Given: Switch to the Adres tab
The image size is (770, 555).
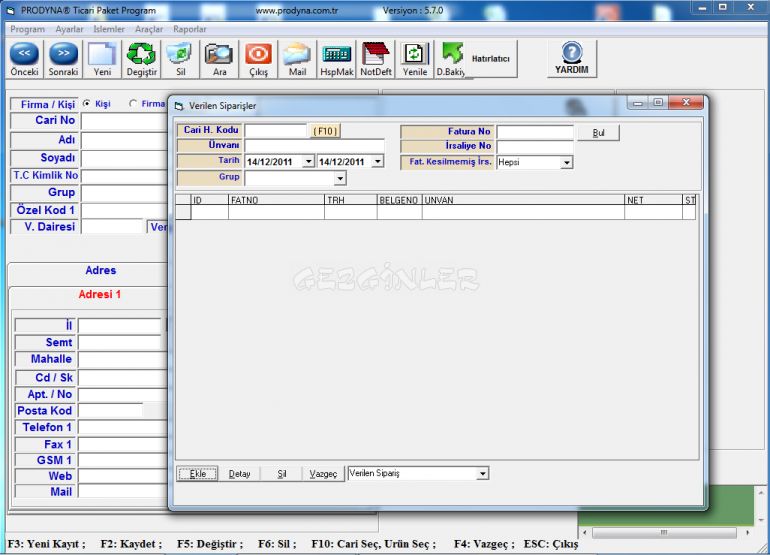Looking at the screenshot, I should (x=101, y=271).
